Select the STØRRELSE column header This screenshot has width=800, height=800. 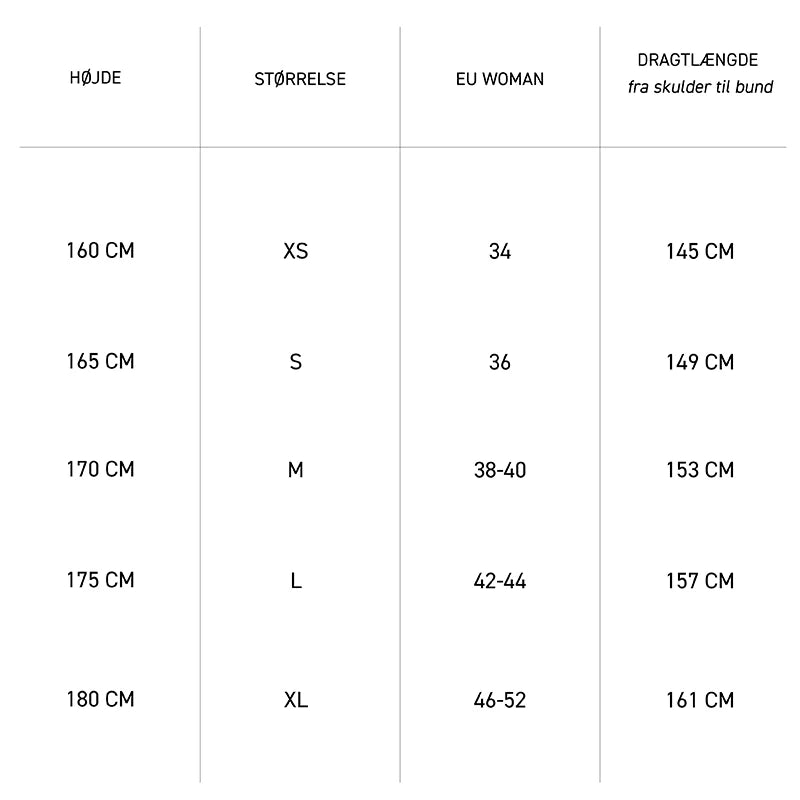click(300, 79)
